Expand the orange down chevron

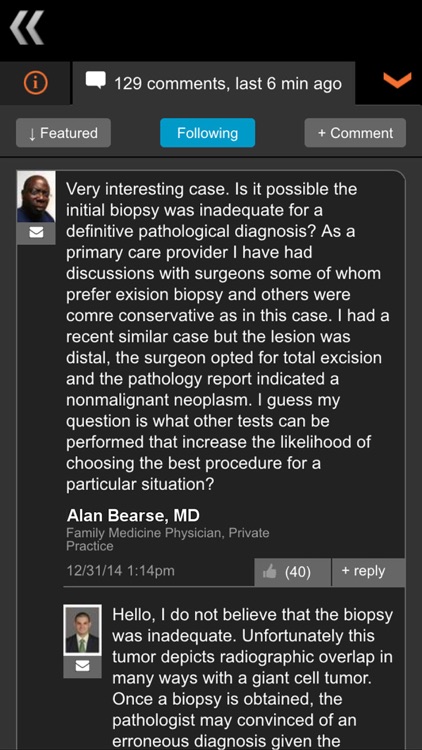point(397,80)
